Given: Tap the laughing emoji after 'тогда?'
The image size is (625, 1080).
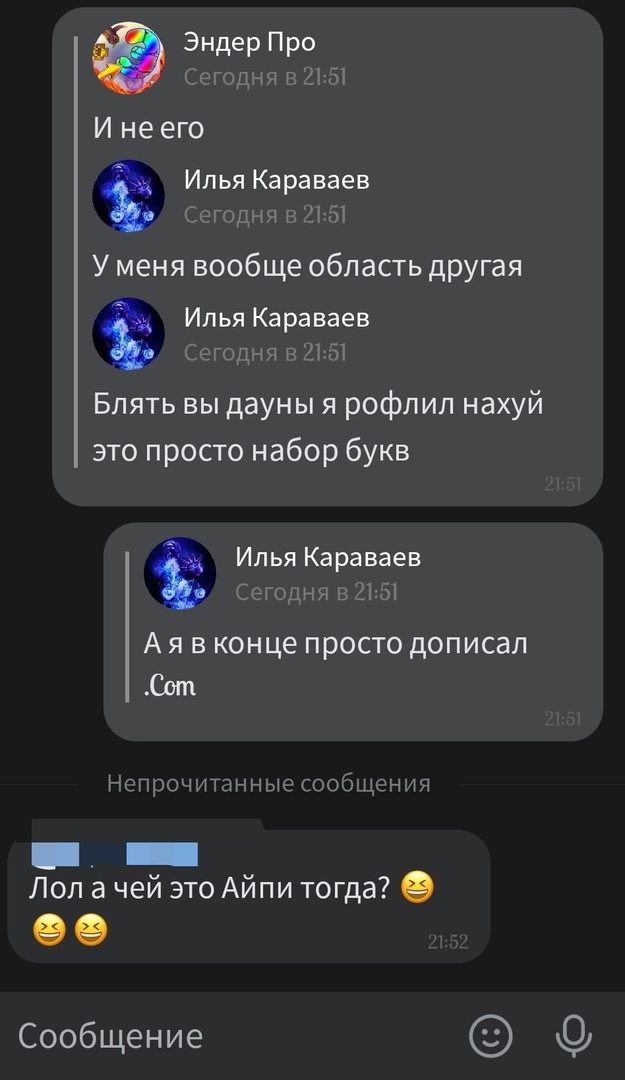Looking at the screenshot, I should (x=418, y=887).
